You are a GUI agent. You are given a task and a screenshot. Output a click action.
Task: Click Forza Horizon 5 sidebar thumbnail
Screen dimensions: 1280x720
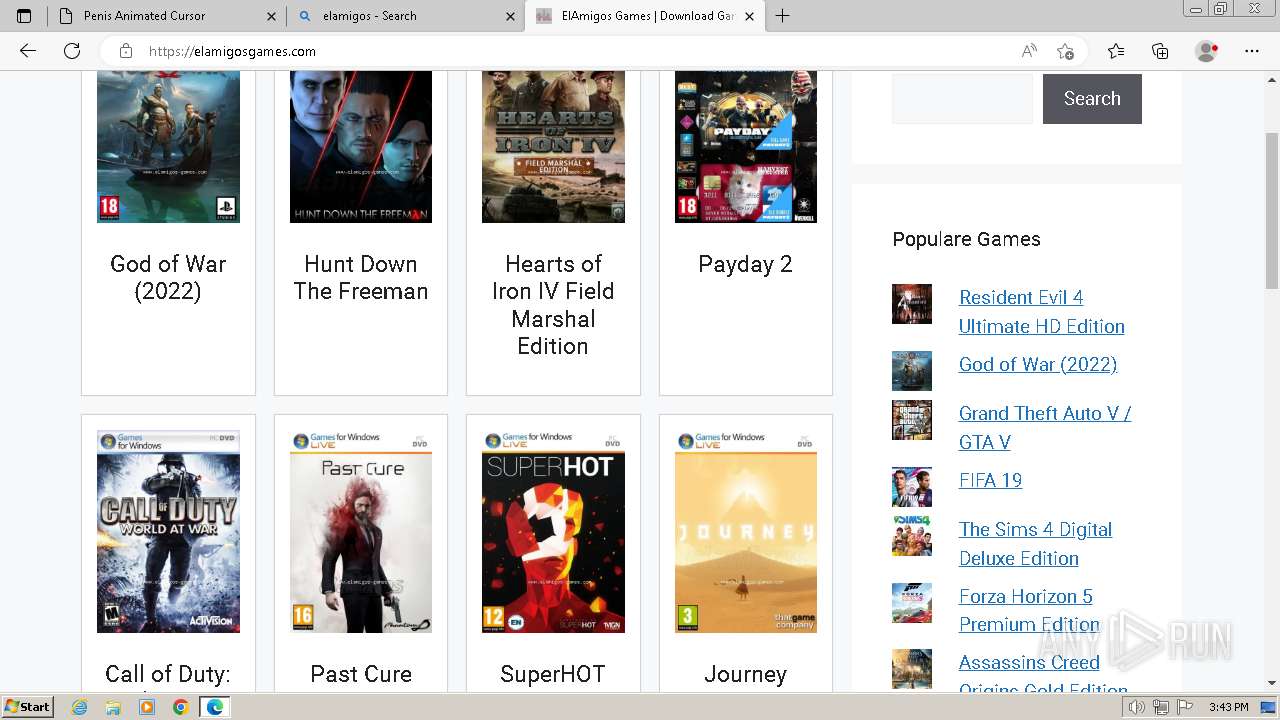tap(912, 603)
